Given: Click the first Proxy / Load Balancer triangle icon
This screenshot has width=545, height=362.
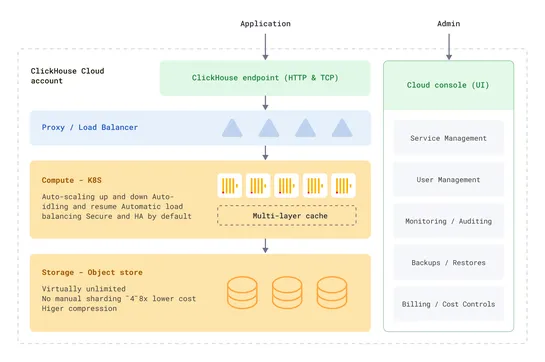Looking at the screenshot, I should tap(232, 128).
